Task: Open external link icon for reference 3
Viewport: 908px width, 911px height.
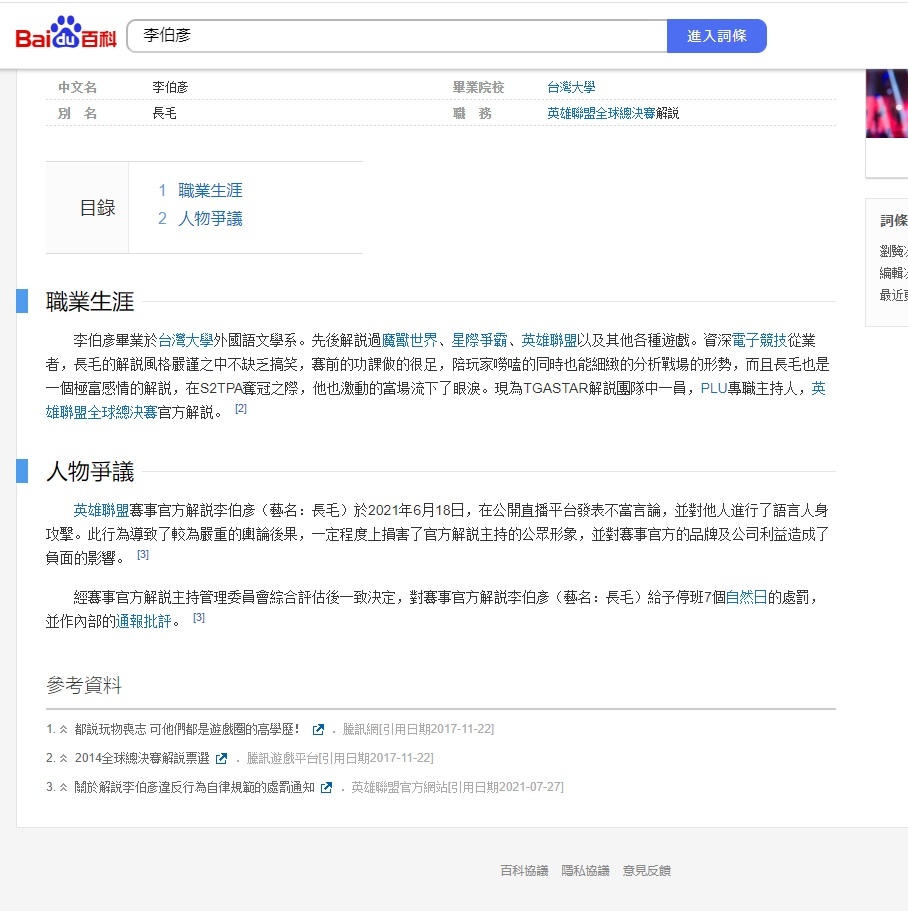Action: (x=326, y=788)
